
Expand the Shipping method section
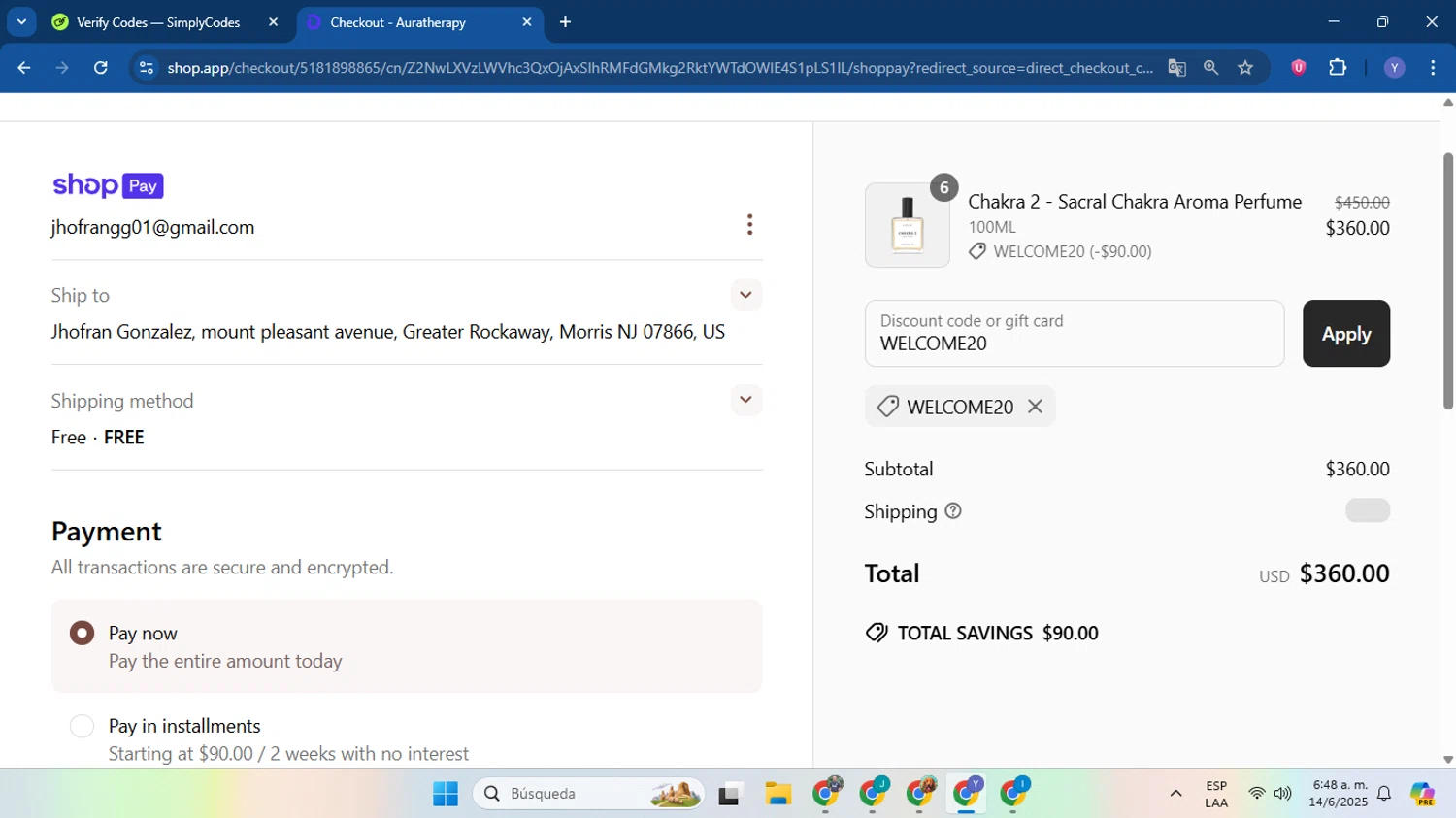pos(745,400)
